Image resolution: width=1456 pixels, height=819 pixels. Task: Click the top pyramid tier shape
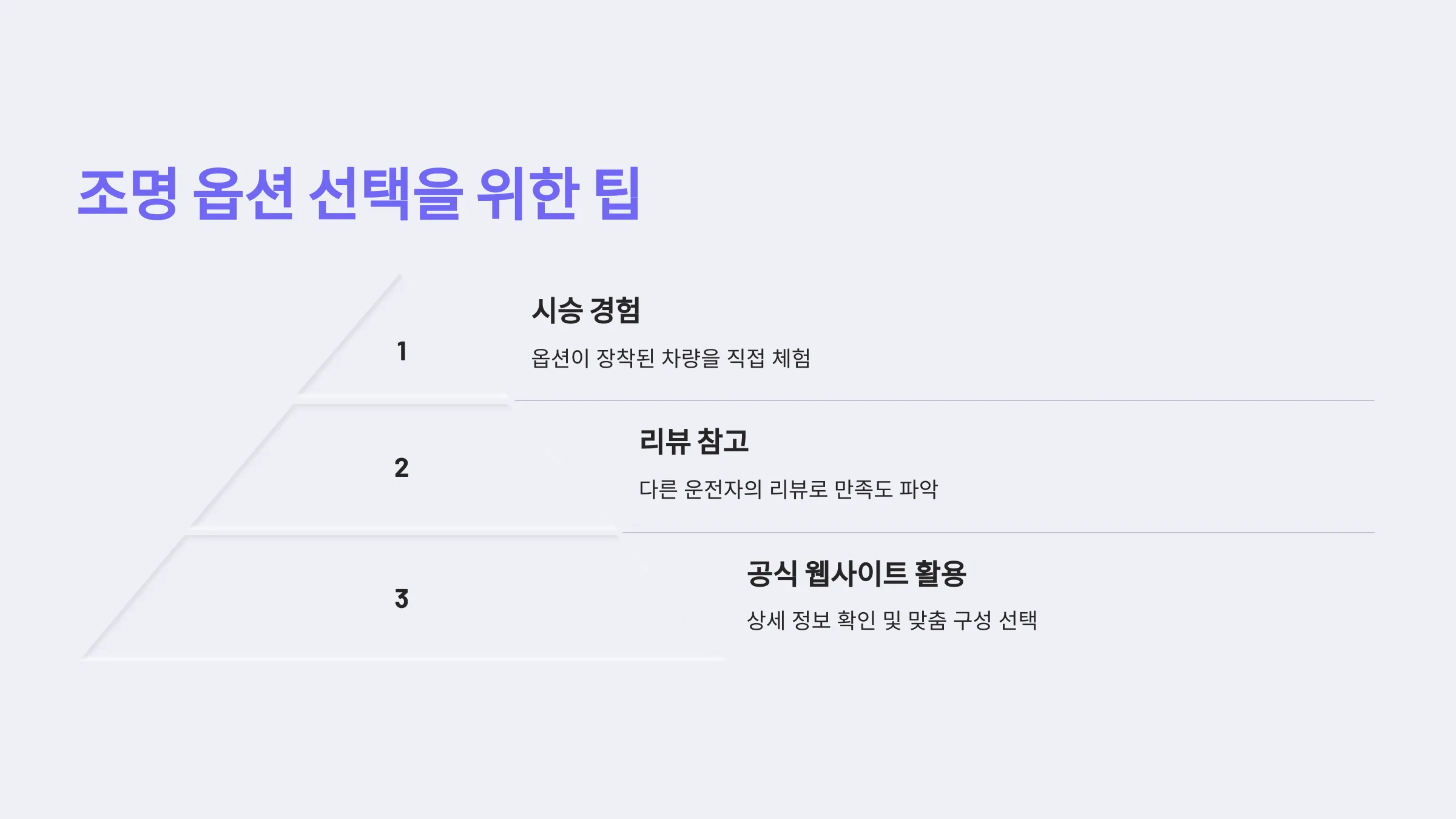(x=402, y=340)
